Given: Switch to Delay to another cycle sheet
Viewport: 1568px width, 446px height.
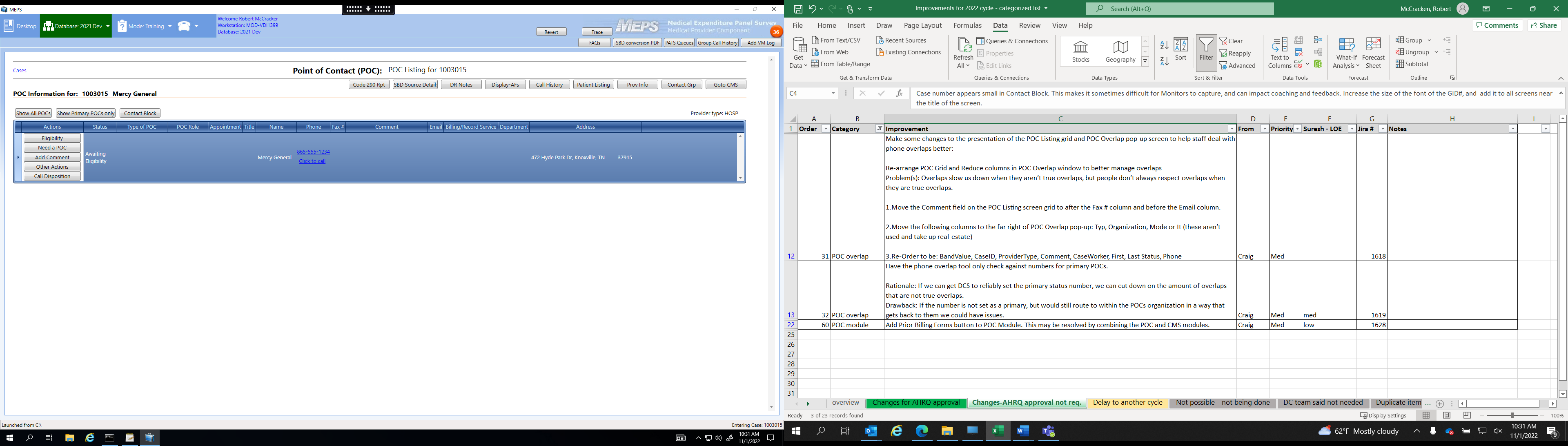Looking at the screenshot, I should pyautogui.click(x=1127, y=403).
